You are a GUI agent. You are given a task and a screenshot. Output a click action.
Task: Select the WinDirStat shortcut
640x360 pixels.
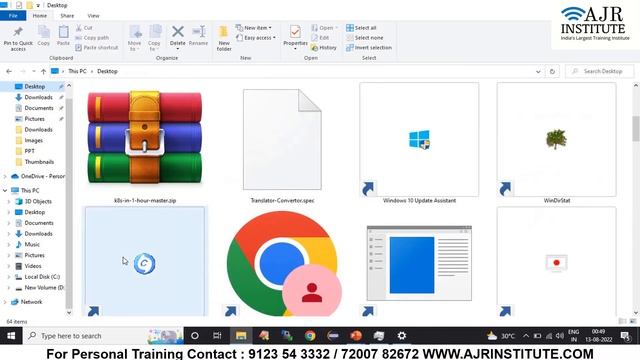tap(556, 144)
